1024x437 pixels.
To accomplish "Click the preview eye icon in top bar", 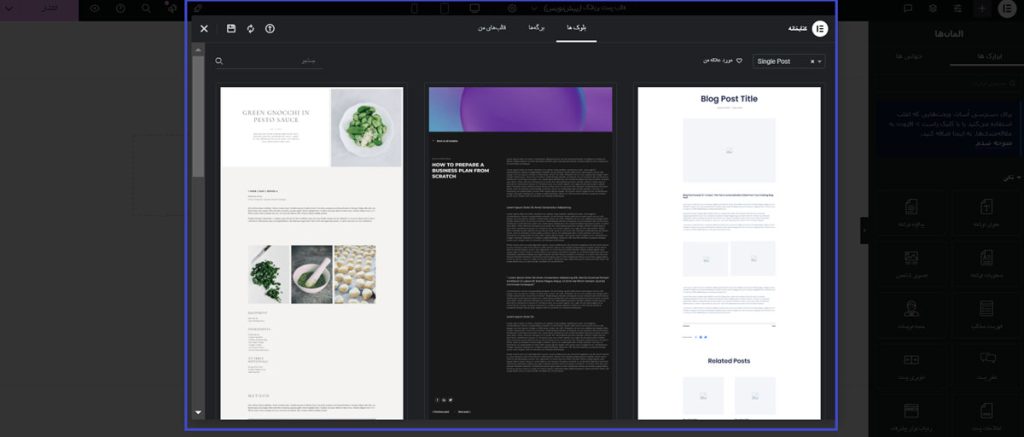I will tap(95, 8).
